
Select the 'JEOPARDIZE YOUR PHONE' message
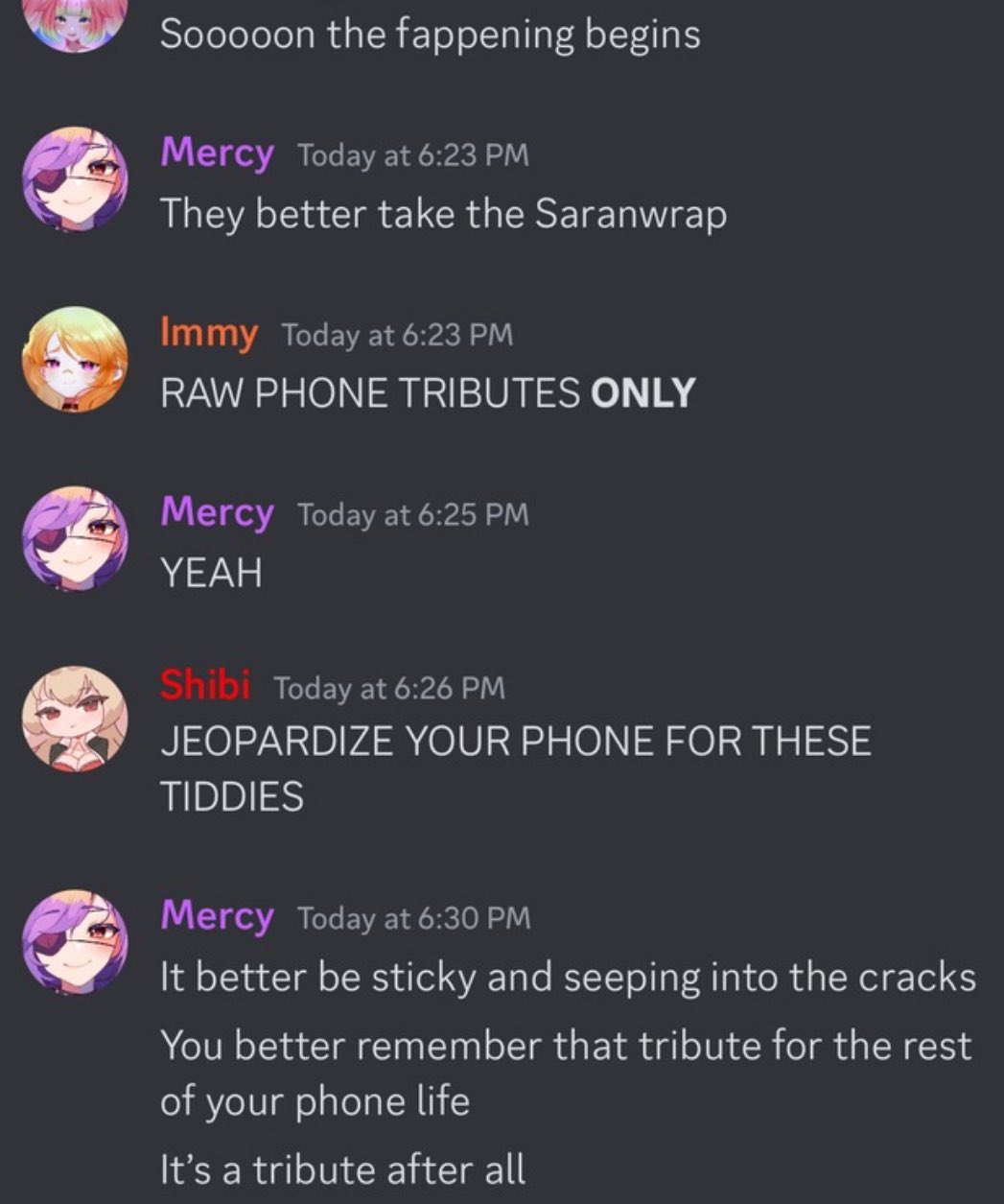point(516,769)
